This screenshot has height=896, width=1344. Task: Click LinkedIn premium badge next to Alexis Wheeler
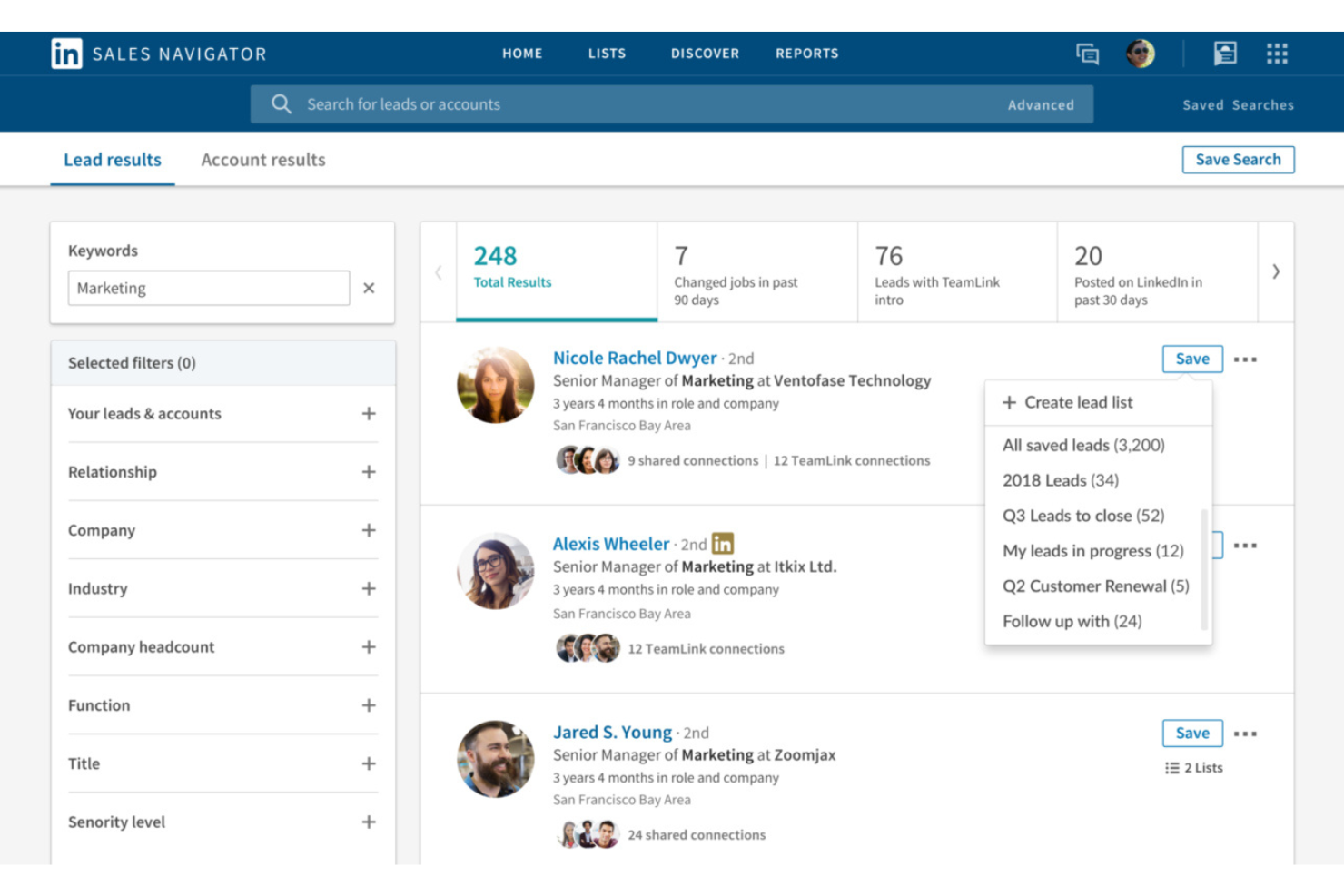723,544
